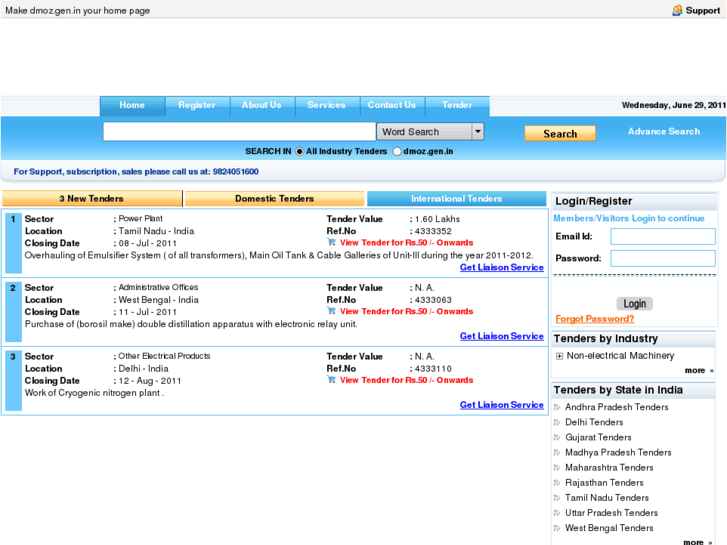
Task: Click cart icon for tender 4333063
Action: (332, 311)
